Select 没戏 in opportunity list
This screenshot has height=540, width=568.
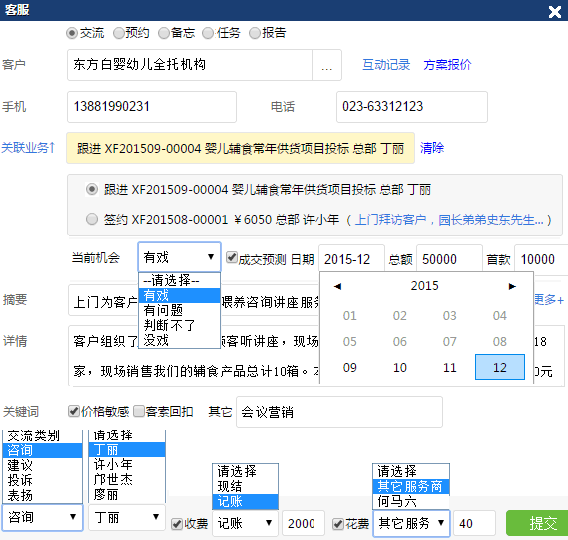point(179,340)
